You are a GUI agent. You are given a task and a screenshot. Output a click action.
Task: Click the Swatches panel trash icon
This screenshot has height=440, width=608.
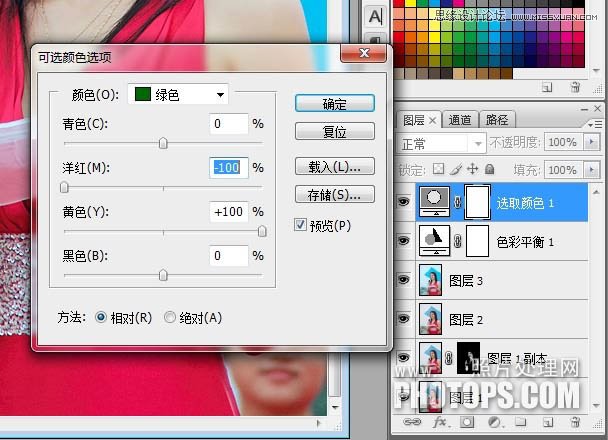pos(575,87)
